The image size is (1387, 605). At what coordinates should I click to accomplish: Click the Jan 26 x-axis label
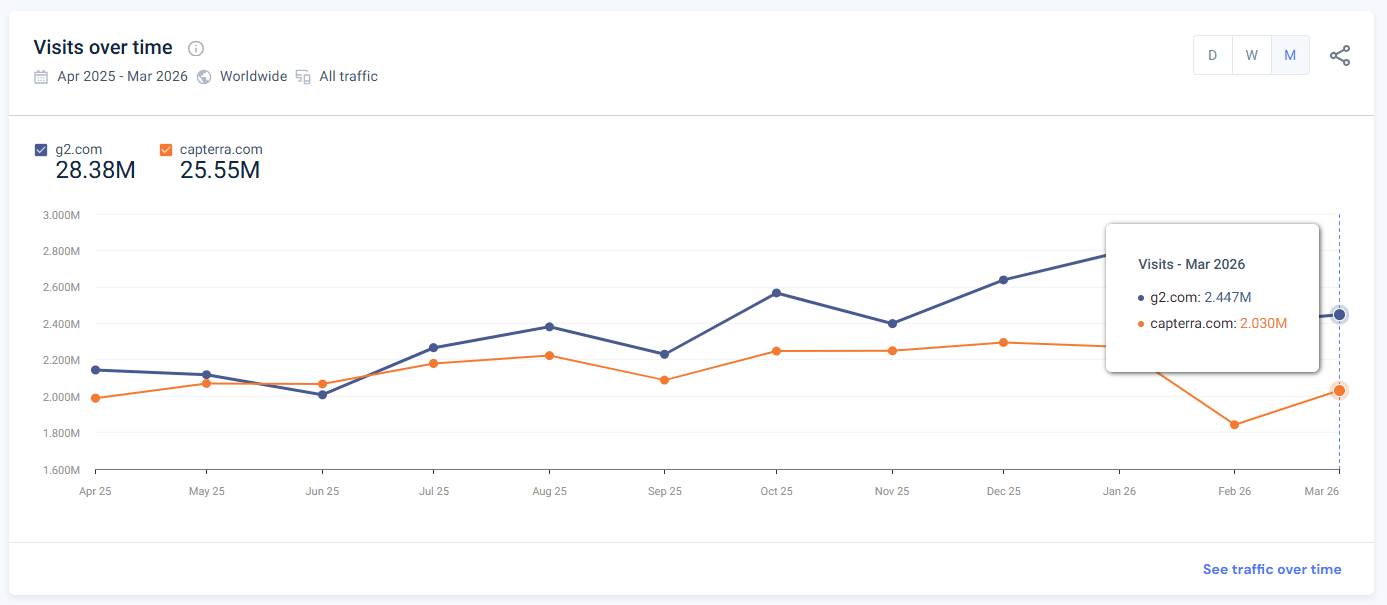point(1118,491)
